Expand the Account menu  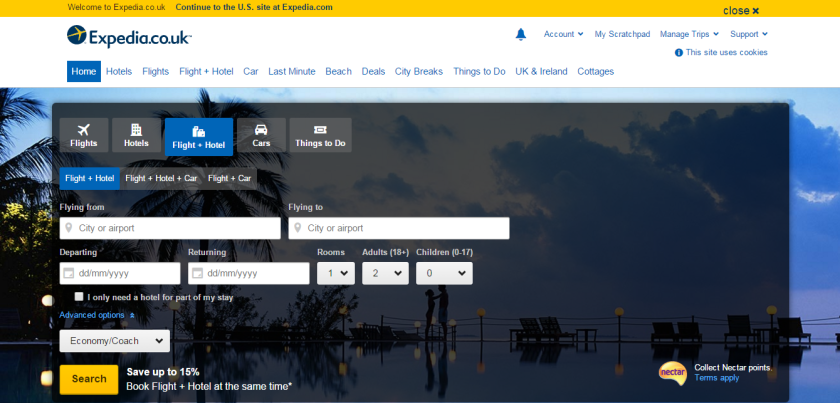pos(563,34)
